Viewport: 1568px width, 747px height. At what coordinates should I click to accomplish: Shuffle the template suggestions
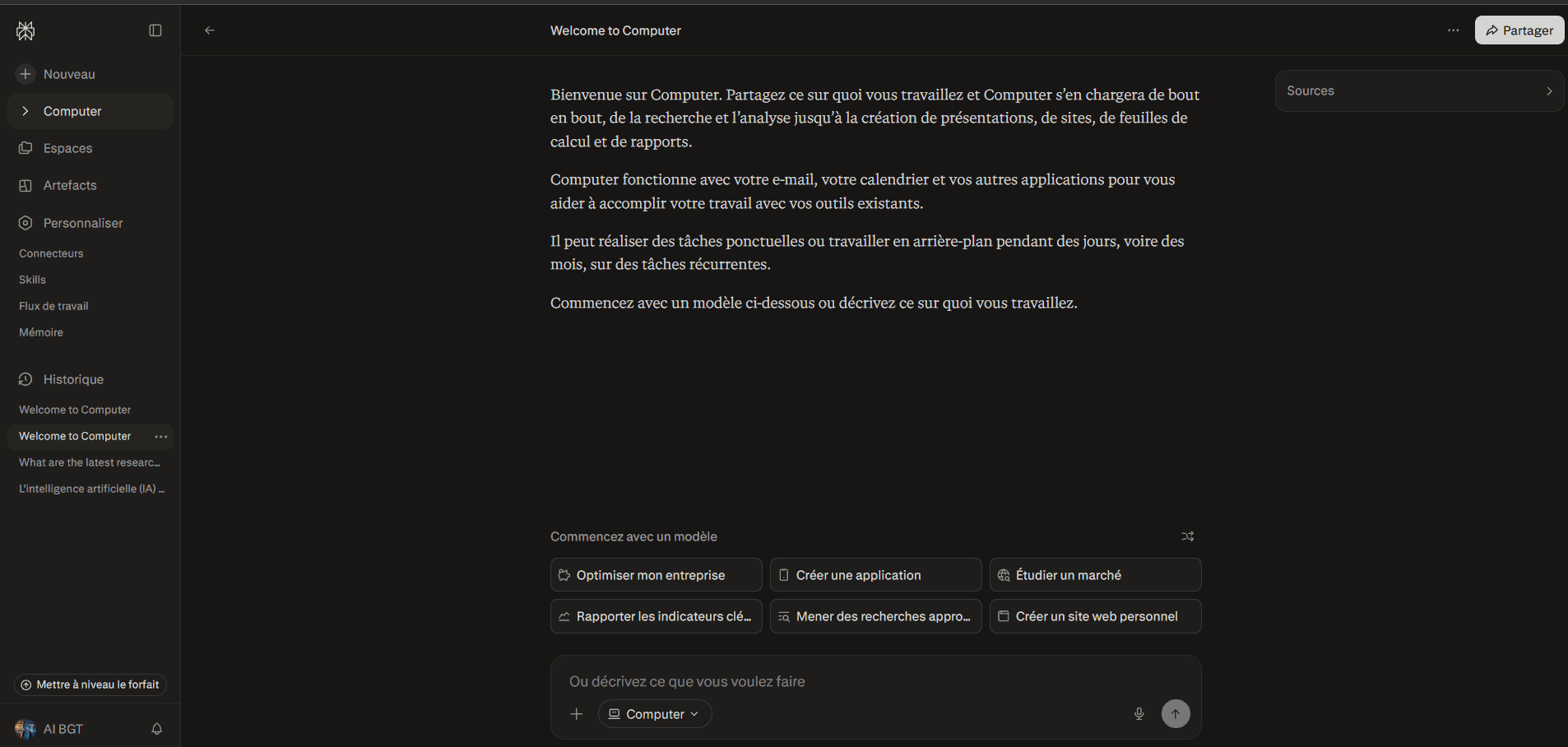pyautogui.click(x=1188, y=536)
